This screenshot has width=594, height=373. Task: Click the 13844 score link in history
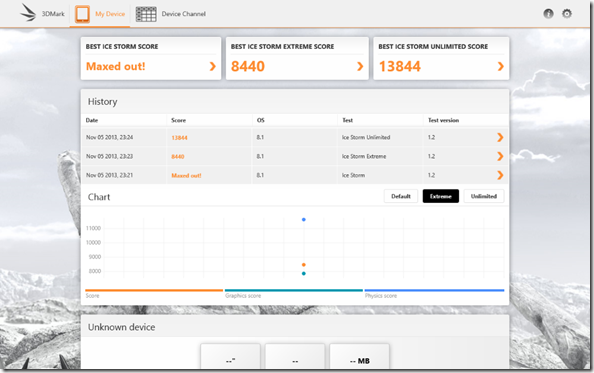coord(179,138)
